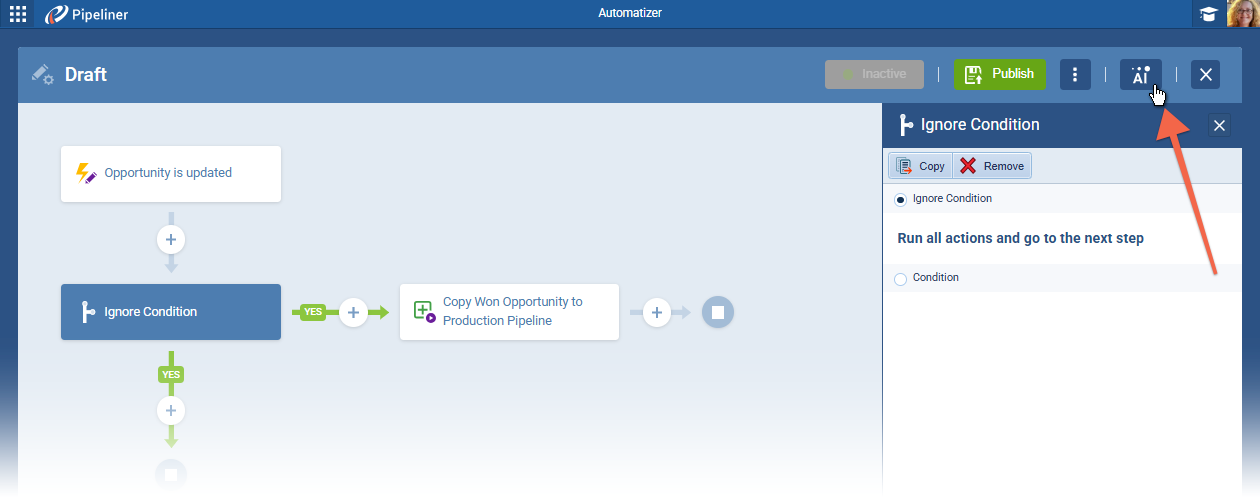Open the user profile avatar

1241,14
